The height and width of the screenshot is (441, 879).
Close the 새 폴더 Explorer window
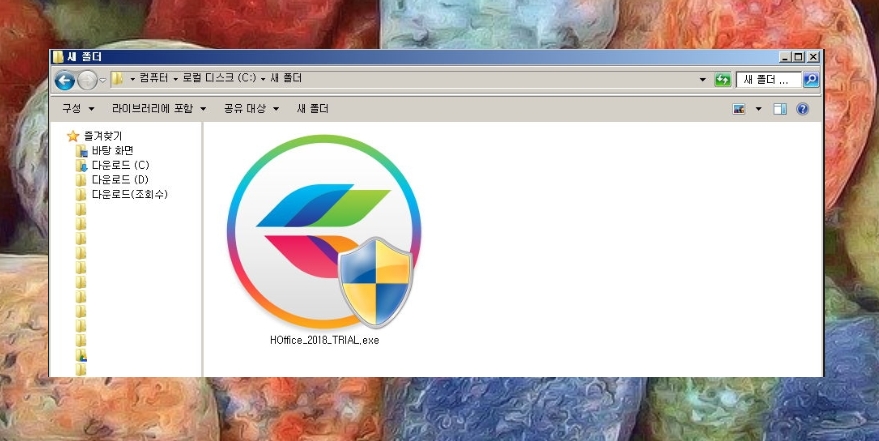(813, 57)
